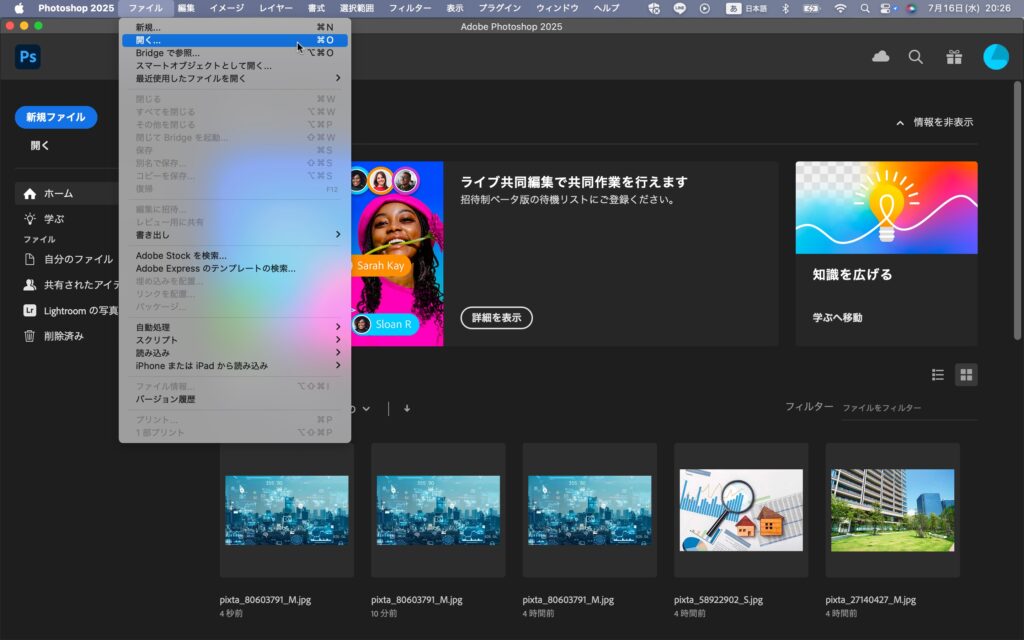This screenshot has width=1024, height=640.
Task: Click the search magnifier in Photoshop header
Action: pyautogui.click(x=916, y=57)
